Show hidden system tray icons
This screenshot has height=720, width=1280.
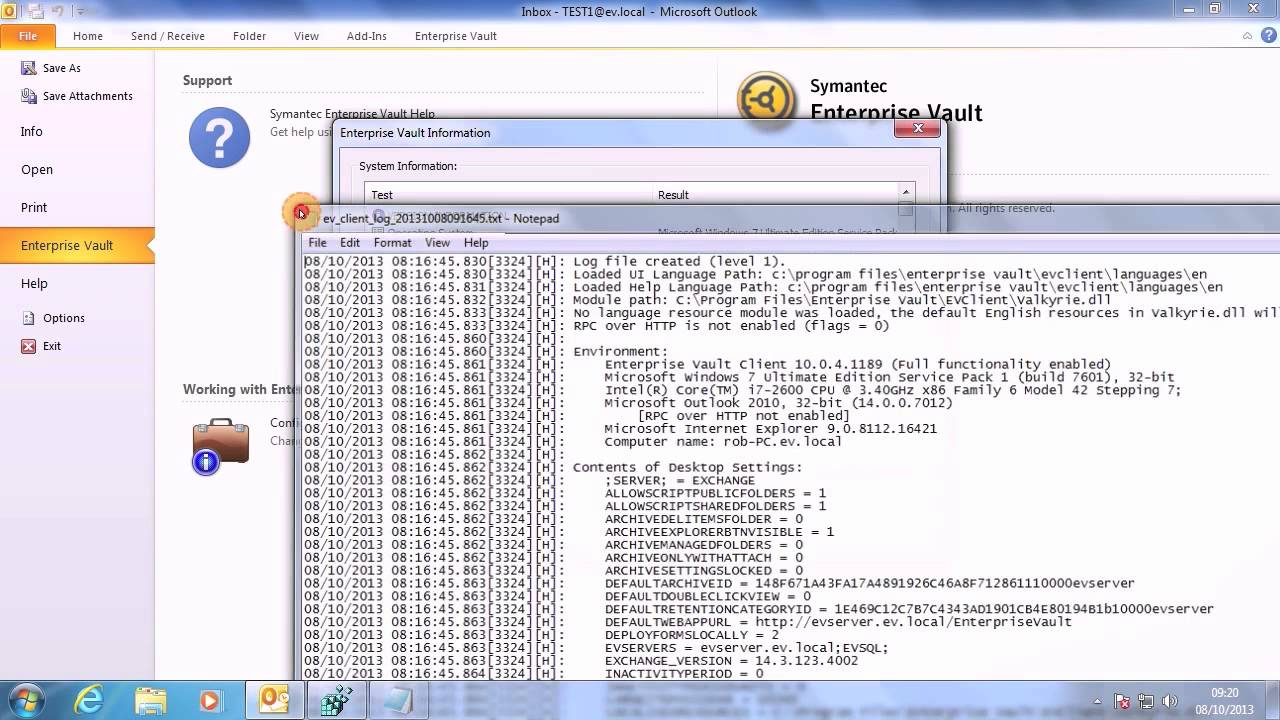click(1098, 701)
